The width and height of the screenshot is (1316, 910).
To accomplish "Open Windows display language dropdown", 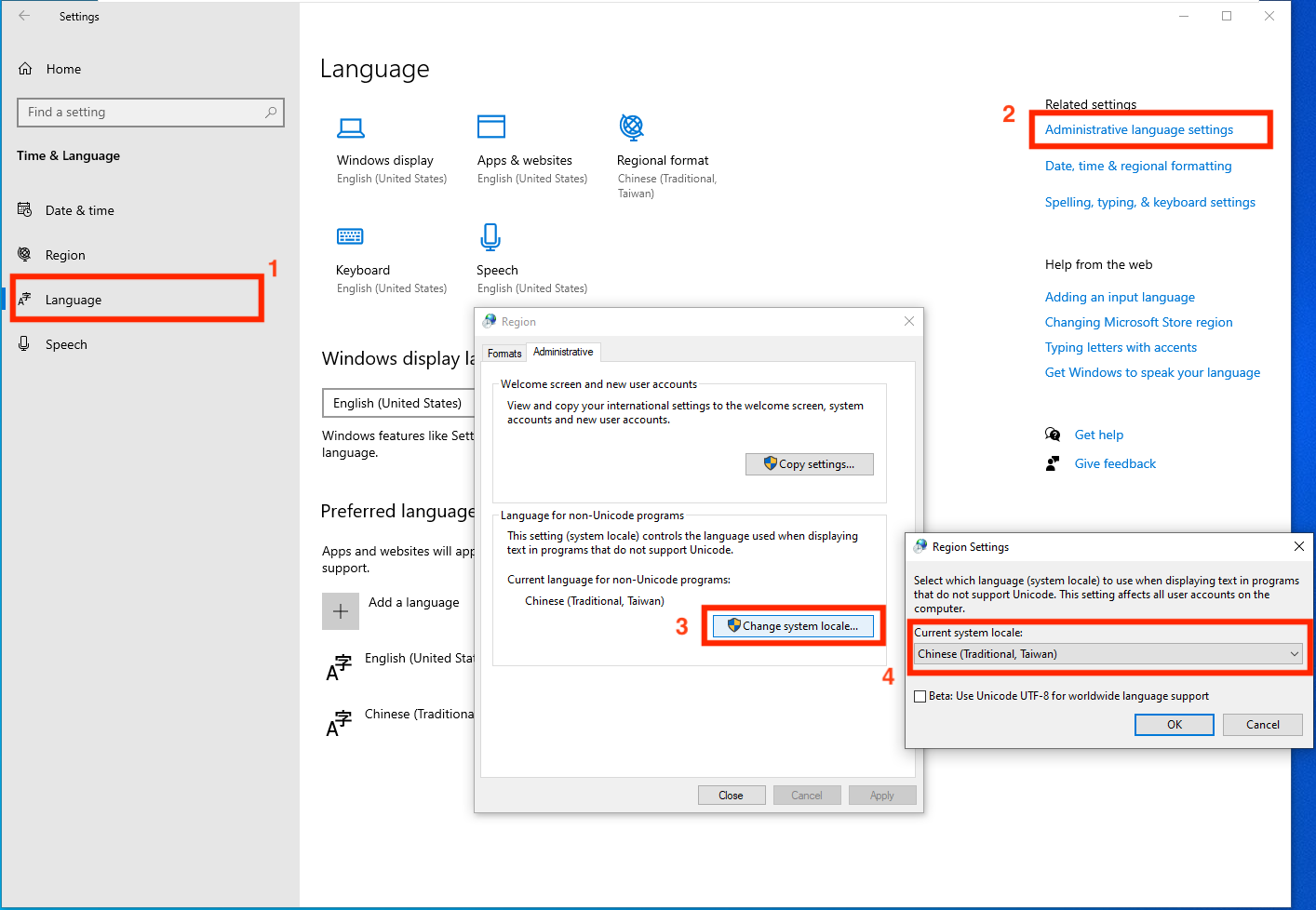I will 398,403.
